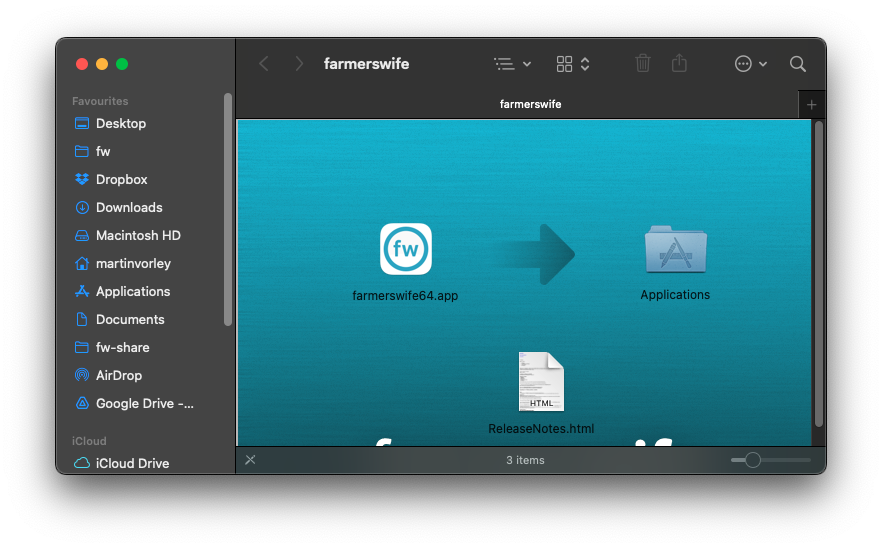Go back with the left chevron

pos(264,64)
